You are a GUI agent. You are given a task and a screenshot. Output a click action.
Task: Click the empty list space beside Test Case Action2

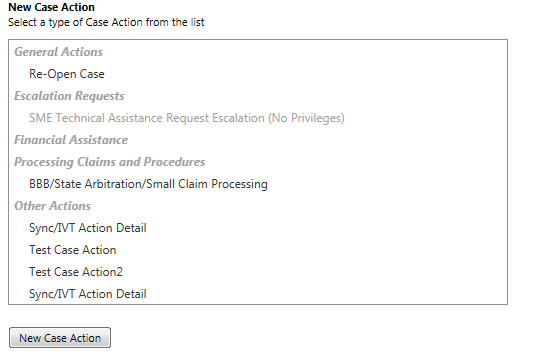[315, 272]
